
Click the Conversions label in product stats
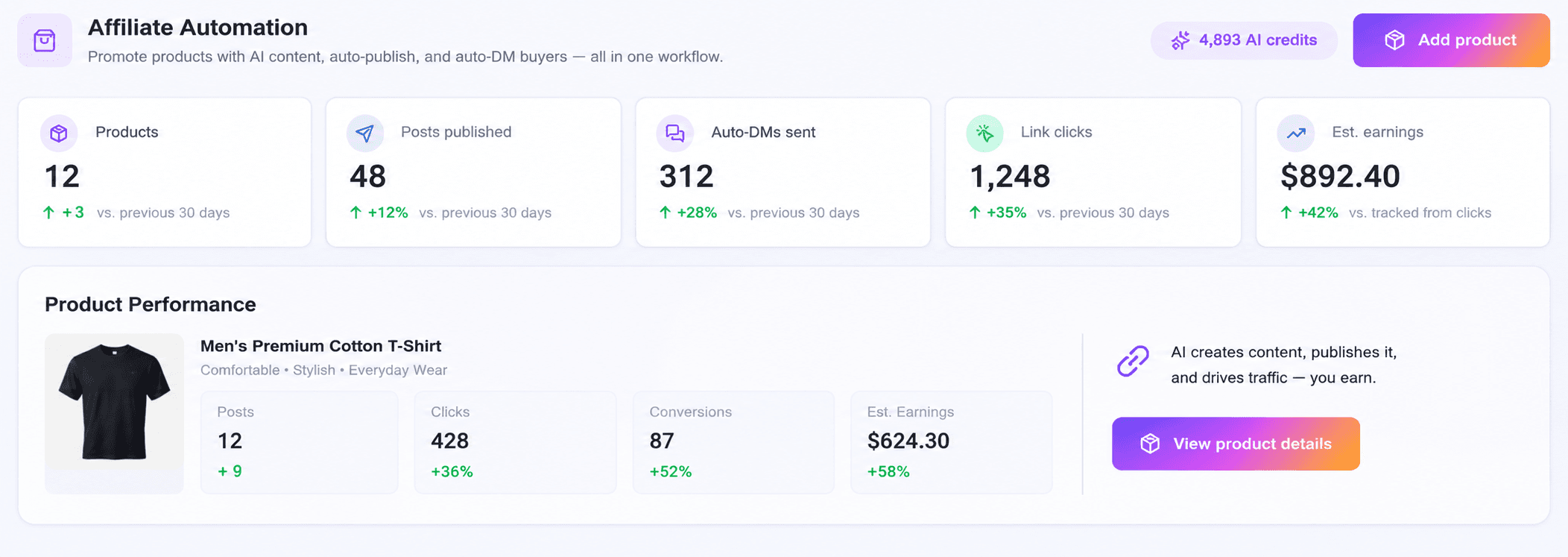click(690, 412)
